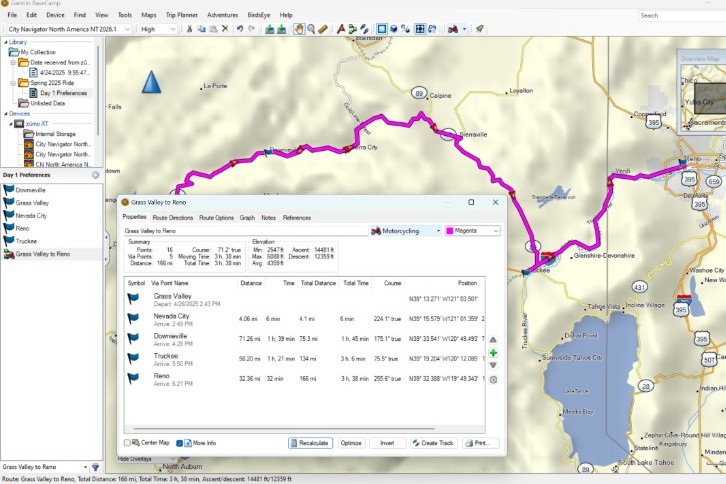
Task: Select the Measure ruler tool
Action: click(x=323, y=29)
